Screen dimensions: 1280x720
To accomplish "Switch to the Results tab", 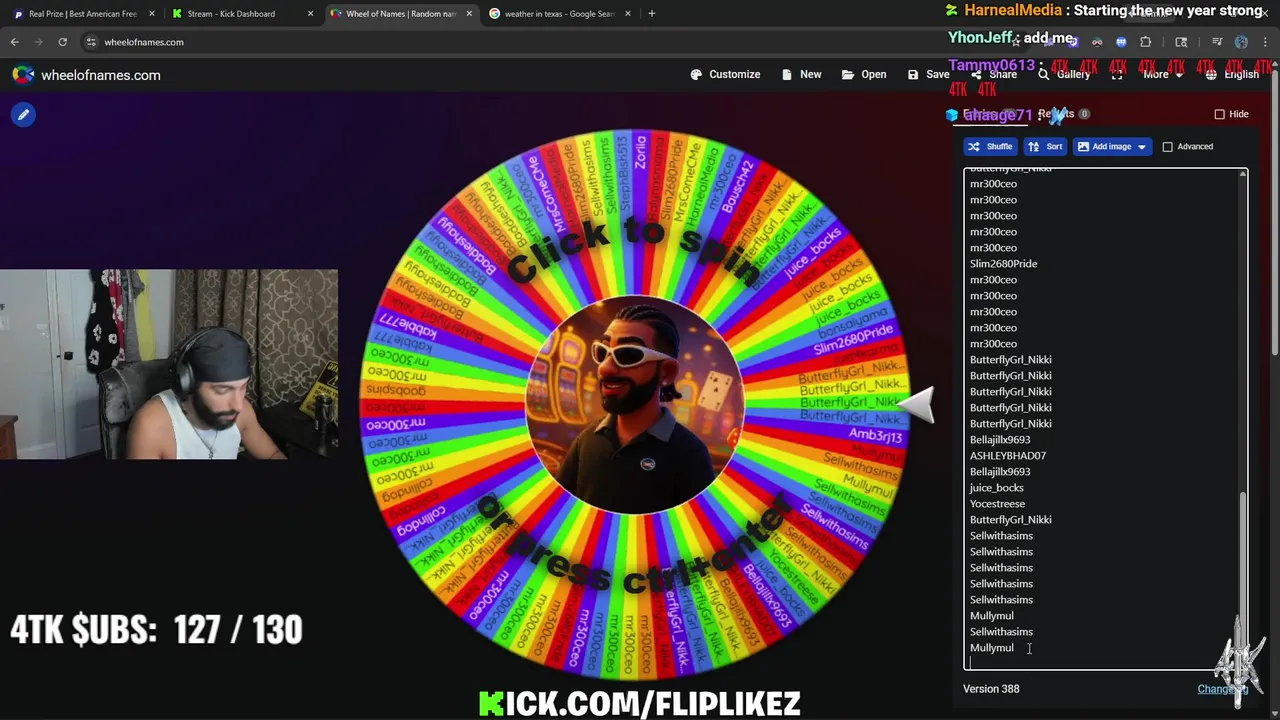I will 1063,114.
